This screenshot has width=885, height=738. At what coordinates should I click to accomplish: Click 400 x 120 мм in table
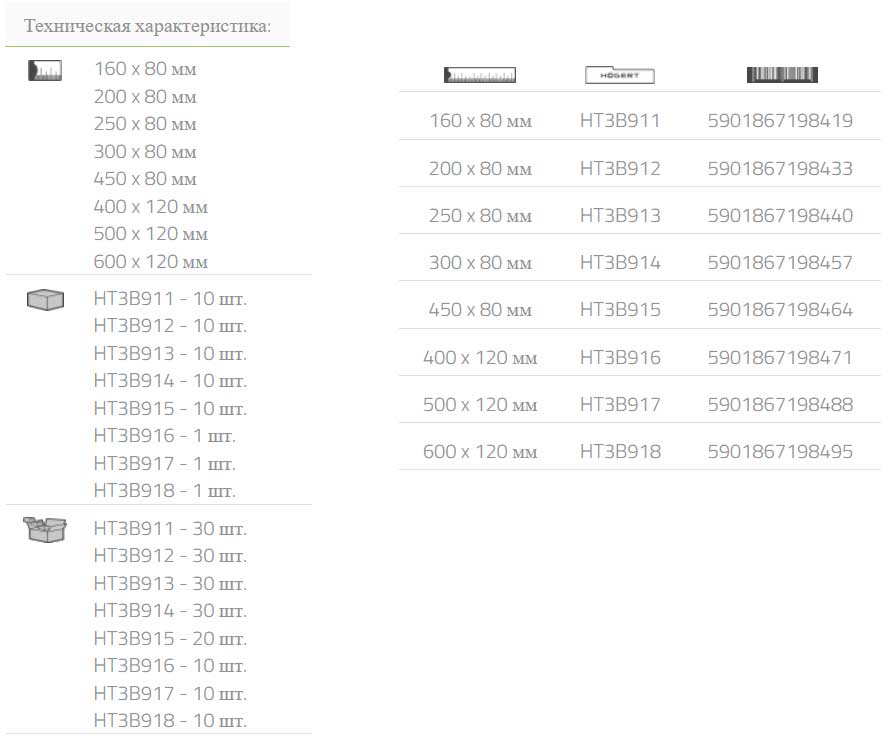pyautogui.click(x=480, y=357)
